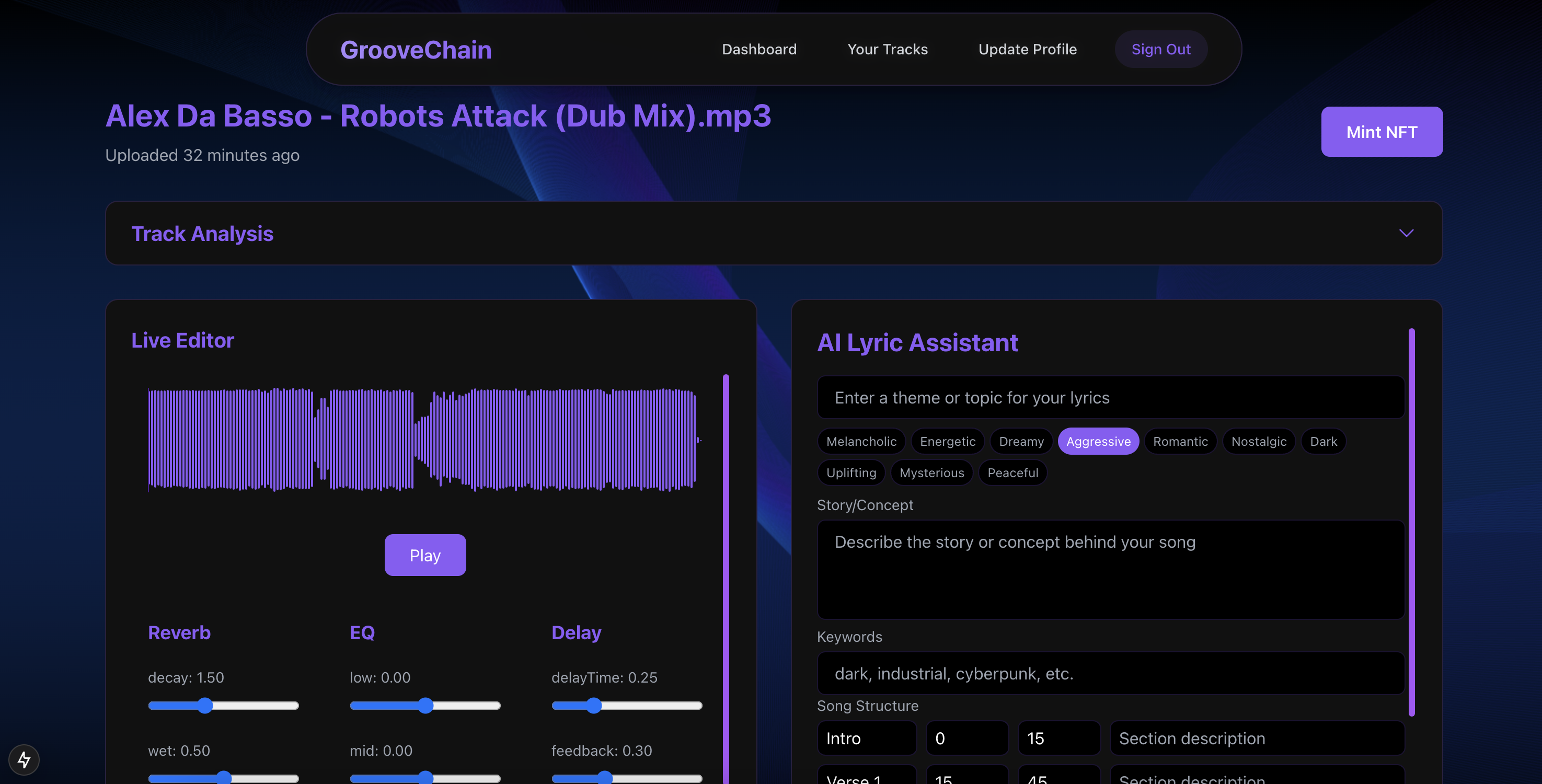Screen dimensions: 1542x784
Task: Click the delayTime slider knob
Action: coord(593,706)
